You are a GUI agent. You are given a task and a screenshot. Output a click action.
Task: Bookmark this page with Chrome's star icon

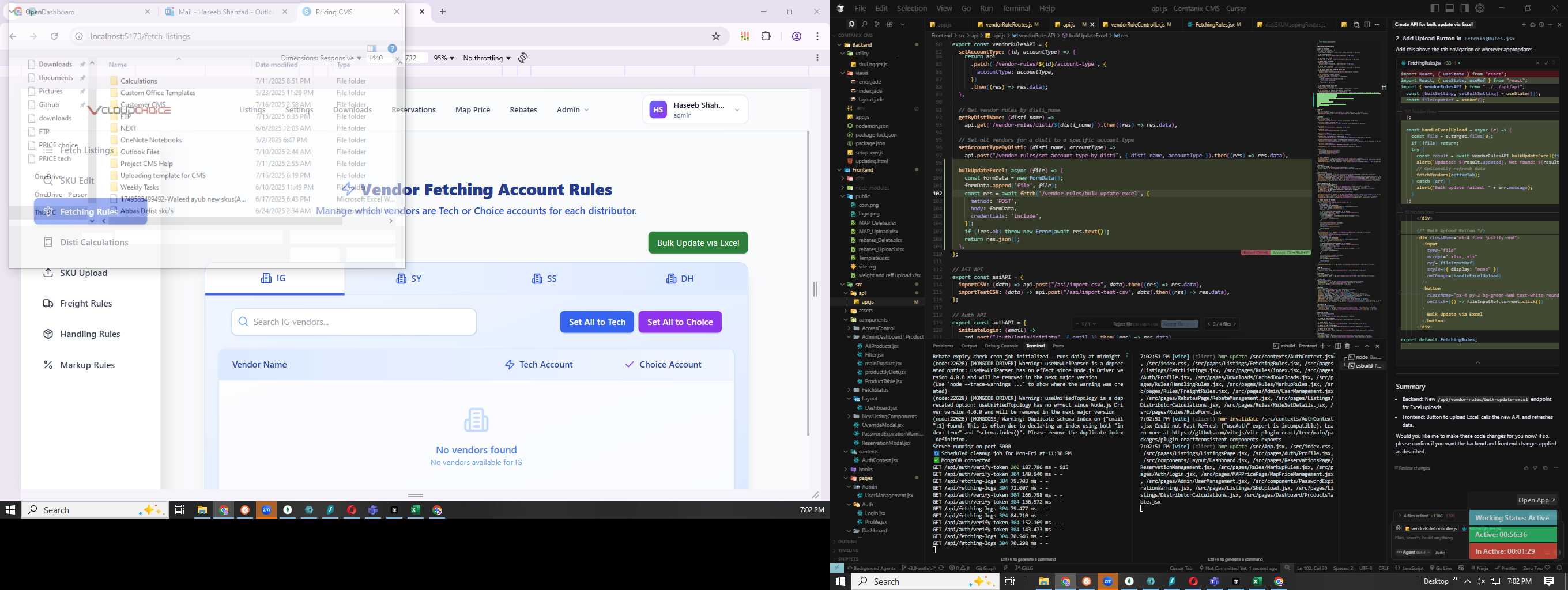pos(716,36)
